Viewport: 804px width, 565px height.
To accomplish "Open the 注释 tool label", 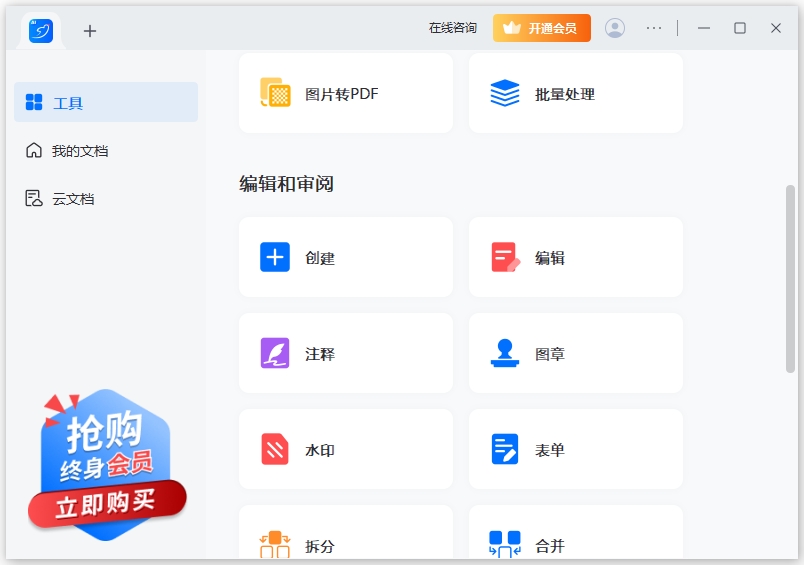I will click(x=320, y=354).
